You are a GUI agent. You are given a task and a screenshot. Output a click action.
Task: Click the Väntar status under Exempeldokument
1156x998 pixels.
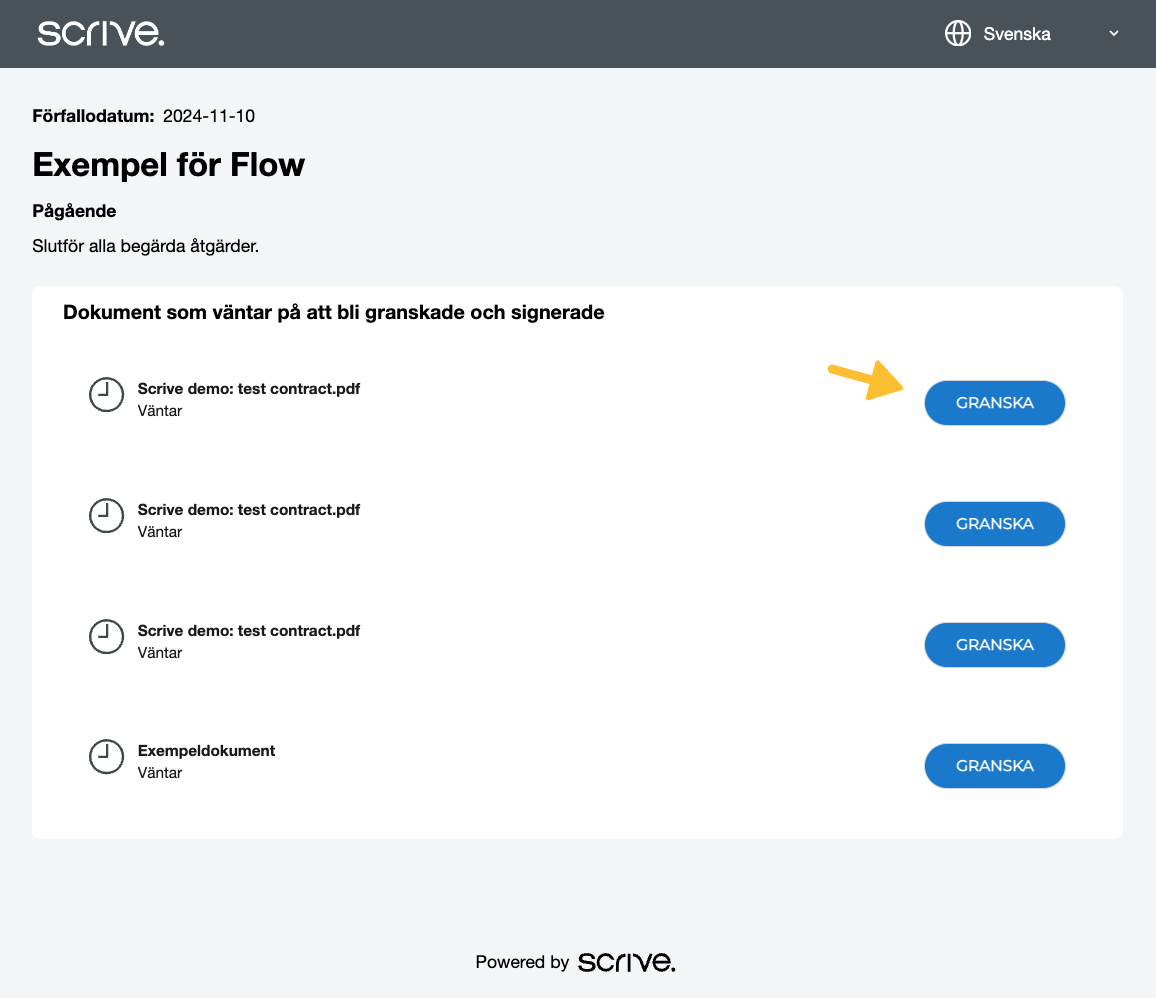tap(160, 773)
